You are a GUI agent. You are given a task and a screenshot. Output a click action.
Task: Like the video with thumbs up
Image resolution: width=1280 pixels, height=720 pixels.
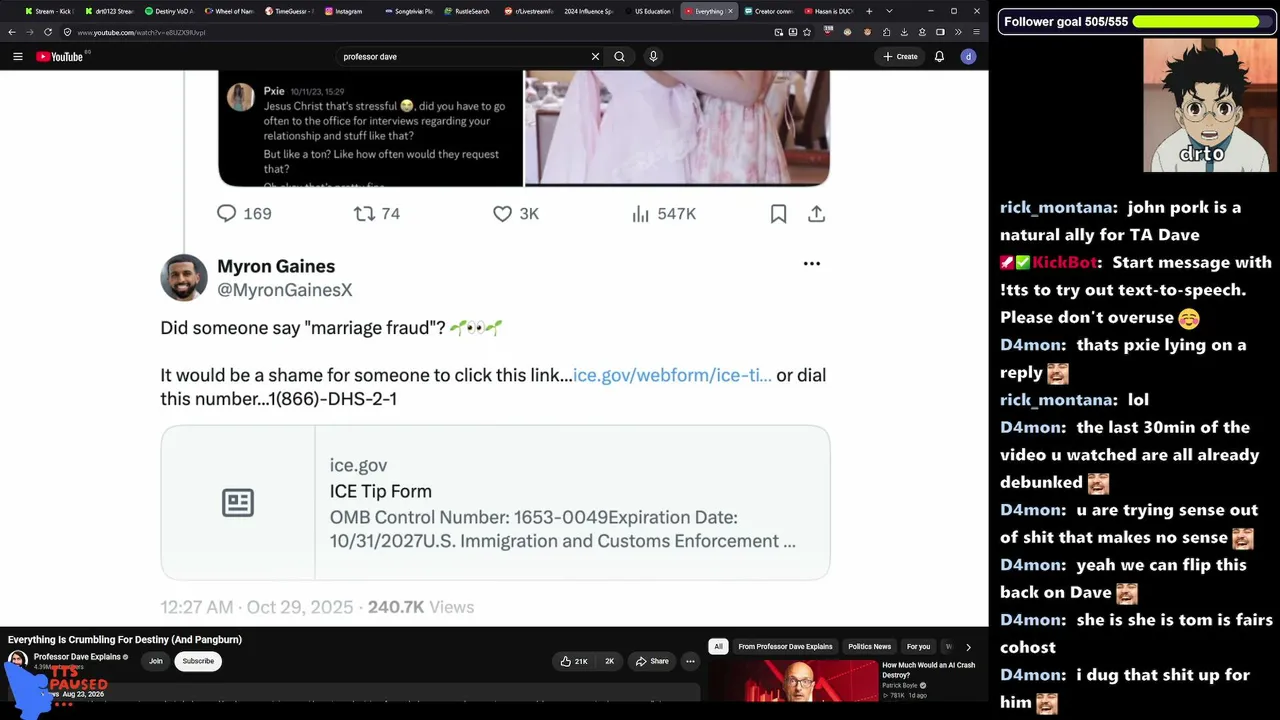click(574, 661)
